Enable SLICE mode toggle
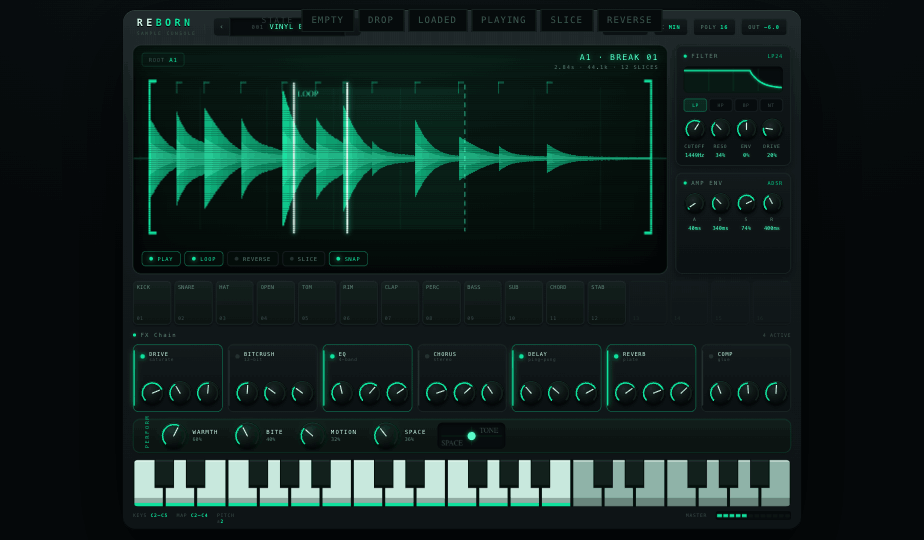 (x=303, y=259)
